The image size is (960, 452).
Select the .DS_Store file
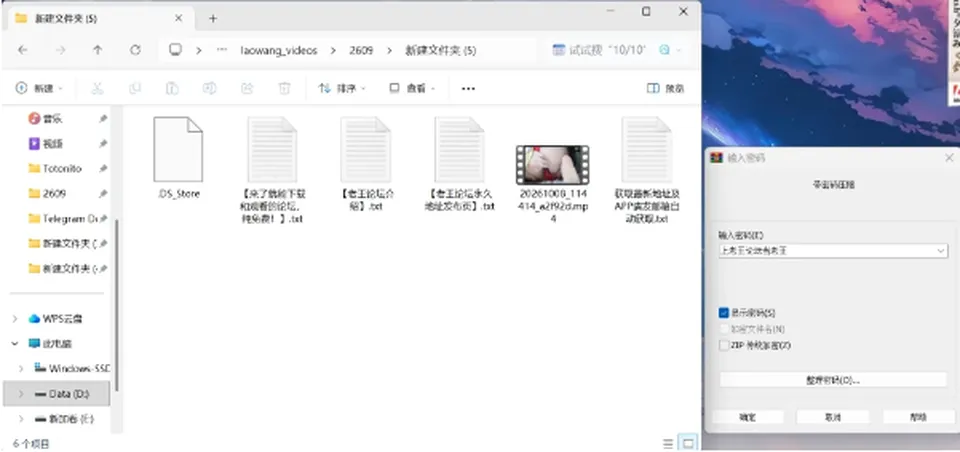178,159
